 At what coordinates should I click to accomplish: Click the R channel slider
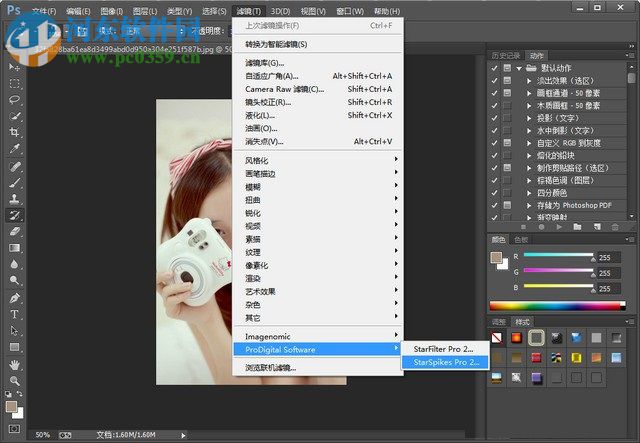(x=558, y=256)
